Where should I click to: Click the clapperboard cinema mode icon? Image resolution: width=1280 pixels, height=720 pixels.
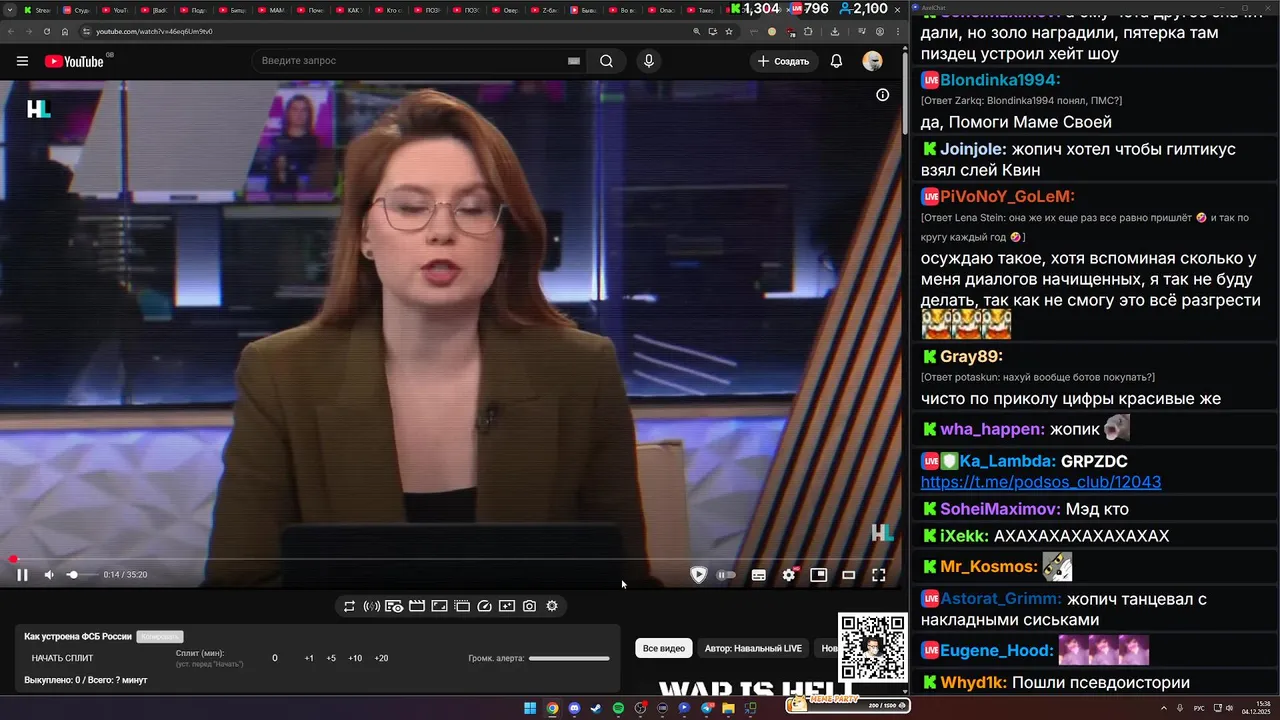[x=417, y=606]
